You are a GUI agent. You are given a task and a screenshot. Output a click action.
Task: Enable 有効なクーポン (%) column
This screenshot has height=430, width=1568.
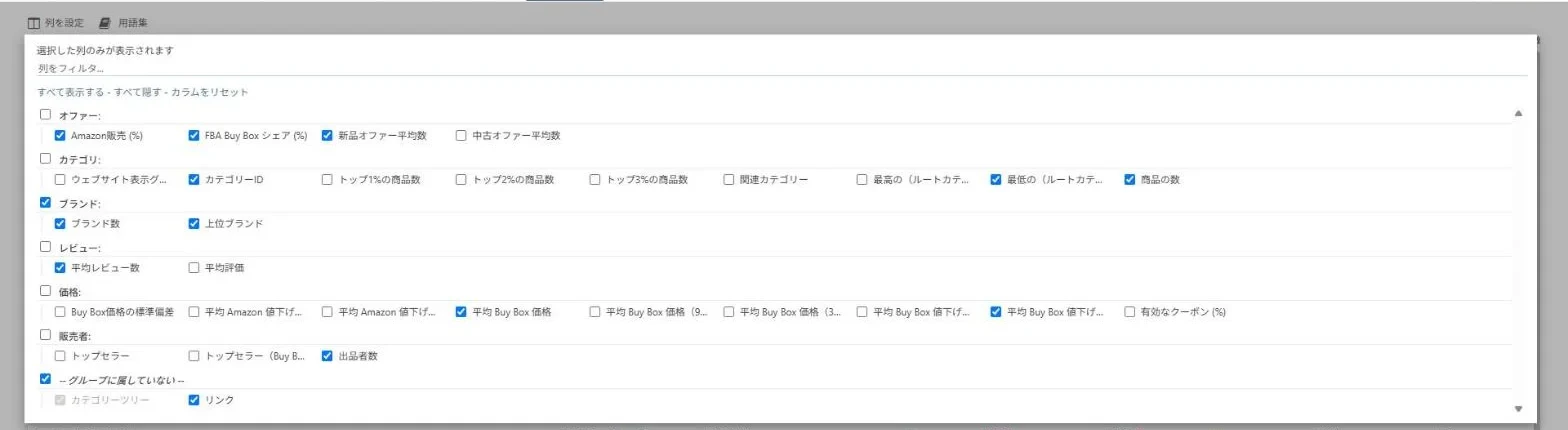pyautogui.click(x=1130, y=311)
